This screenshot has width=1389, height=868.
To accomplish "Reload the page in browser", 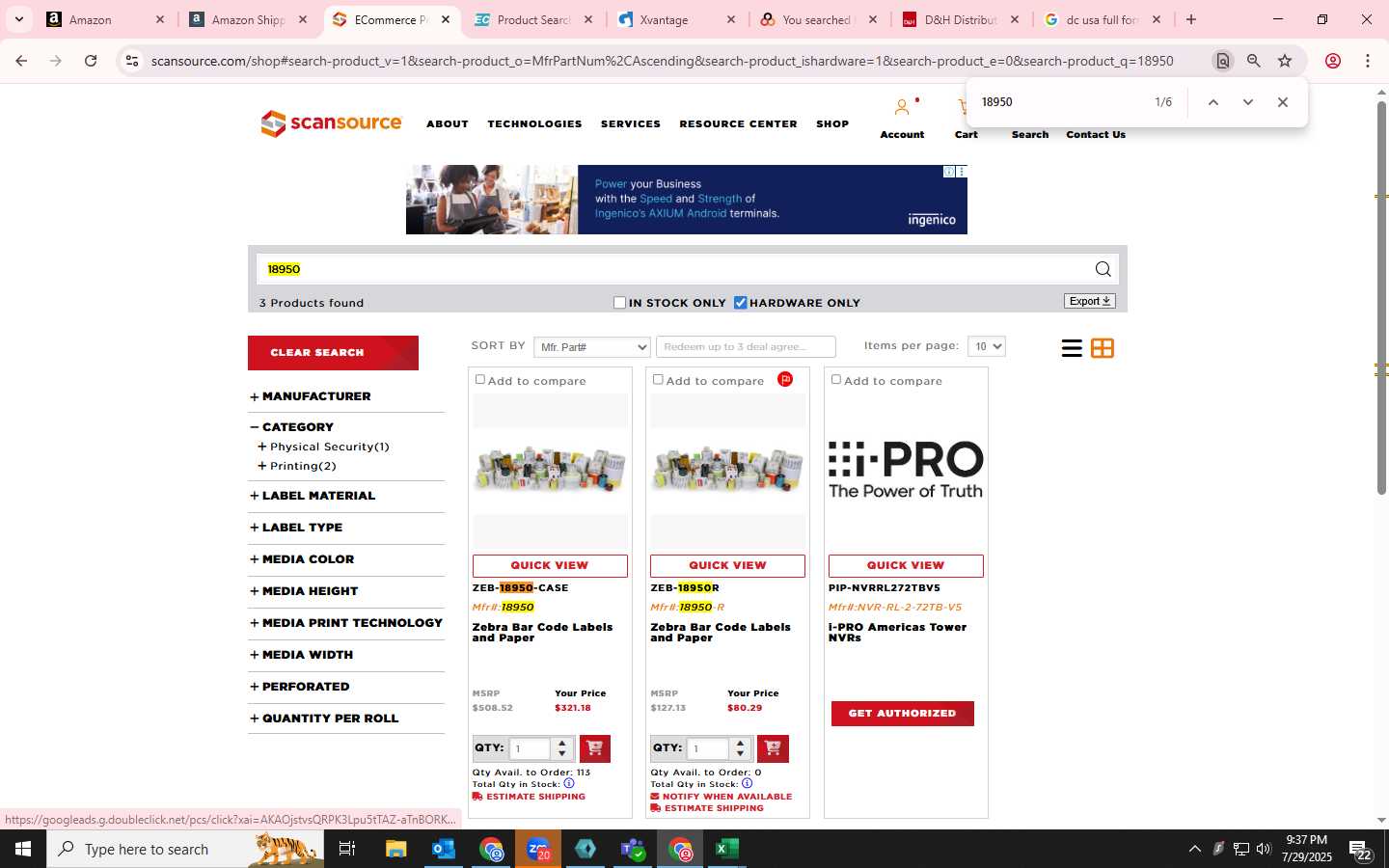I will tap(91, 61).
